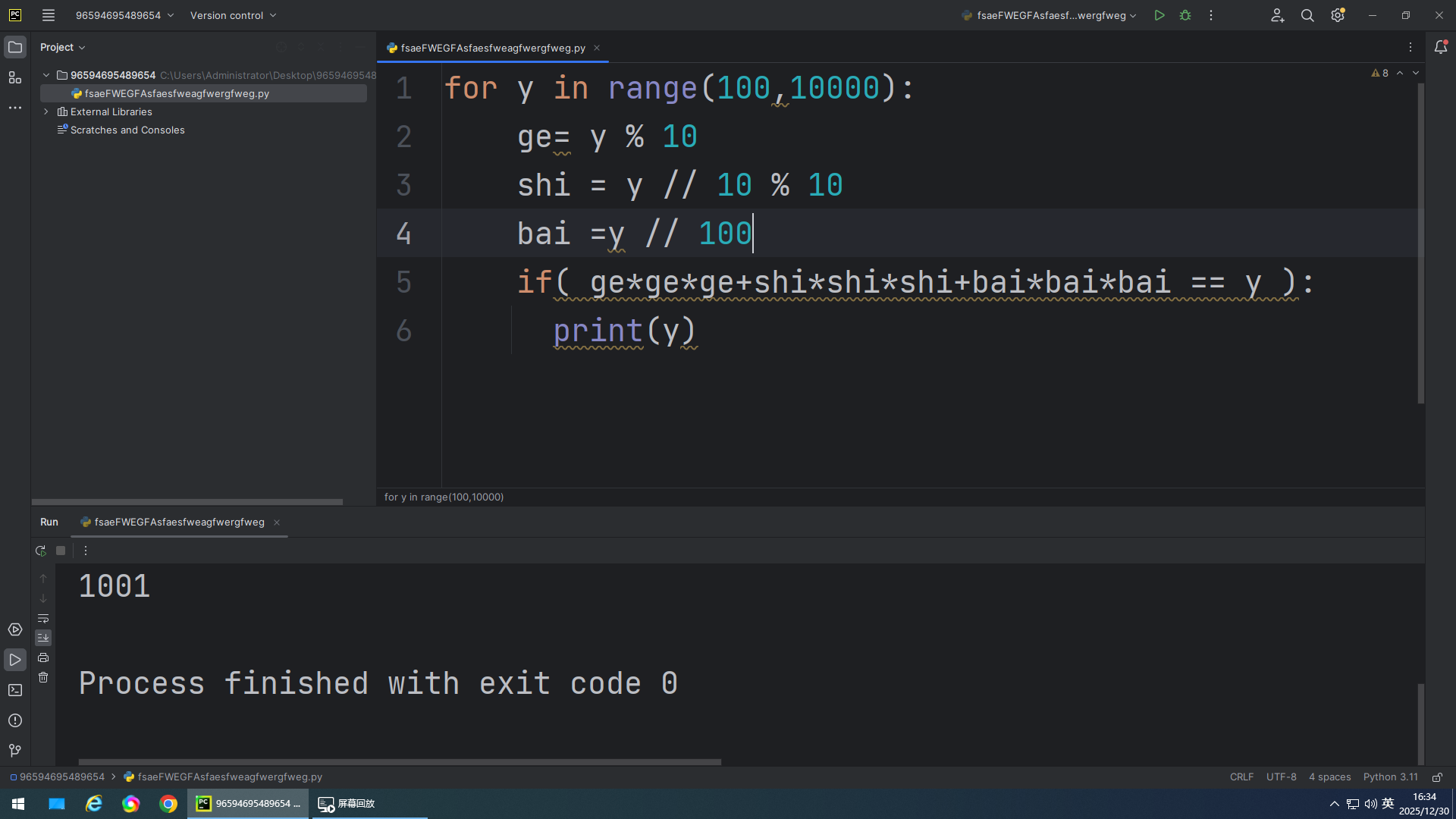Click Python 3.11 interpreter in status bar
The image size is (1456, 819).
1390,777
